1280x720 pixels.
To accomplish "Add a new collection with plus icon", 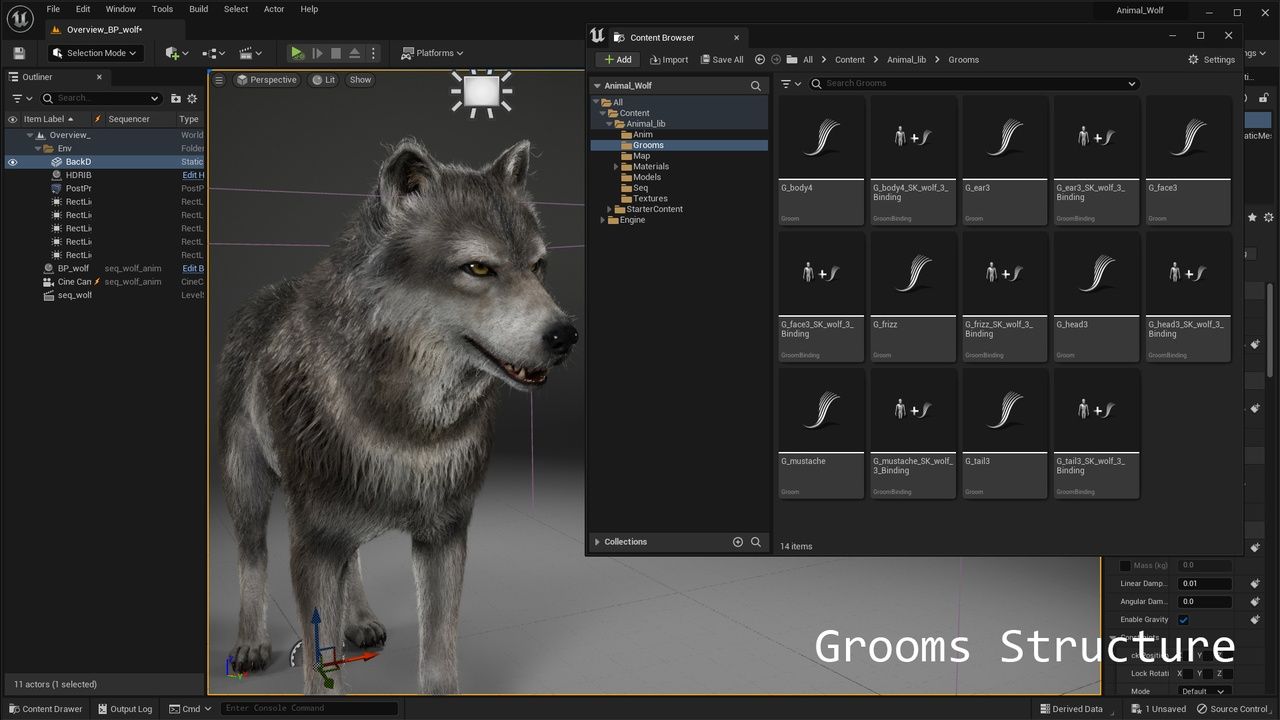I will click(x=738, y=542).
